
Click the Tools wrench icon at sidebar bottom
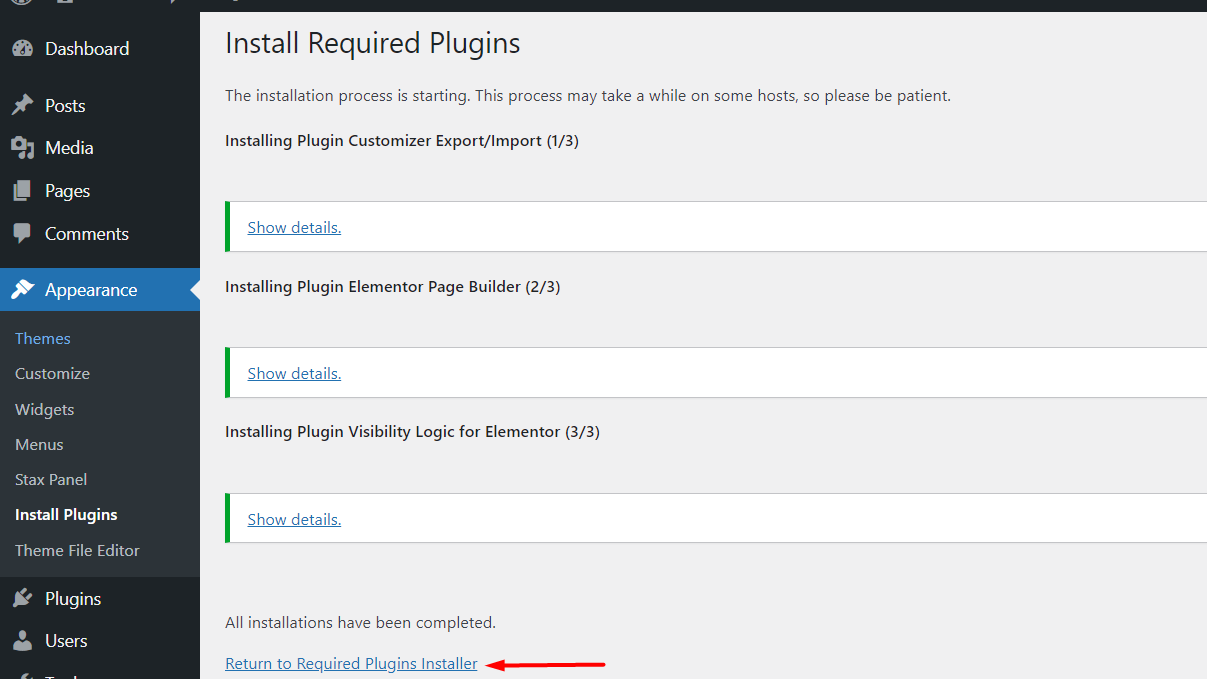point(22,675)
